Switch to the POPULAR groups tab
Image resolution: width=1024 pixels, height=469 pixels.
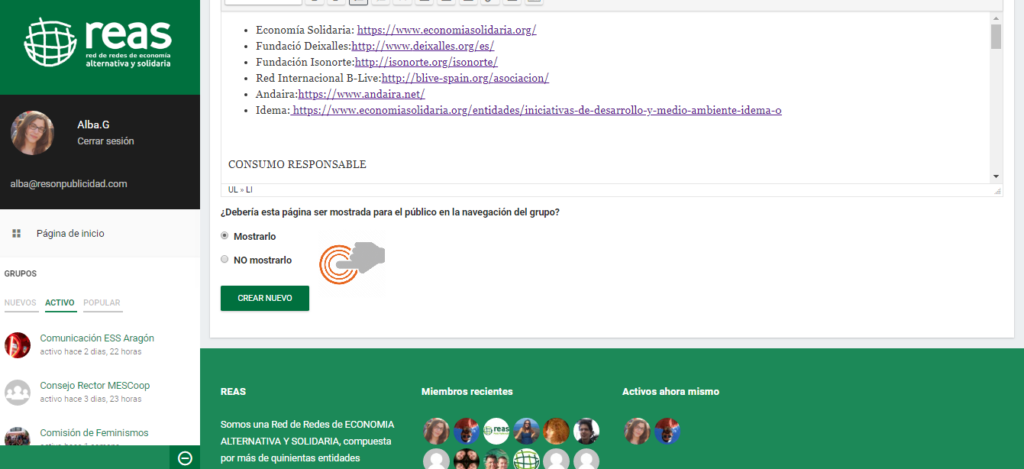(102, 303)
